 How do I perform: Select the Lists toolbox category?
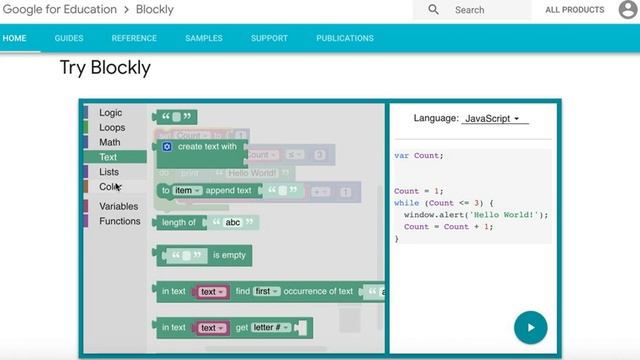point(116,172)
